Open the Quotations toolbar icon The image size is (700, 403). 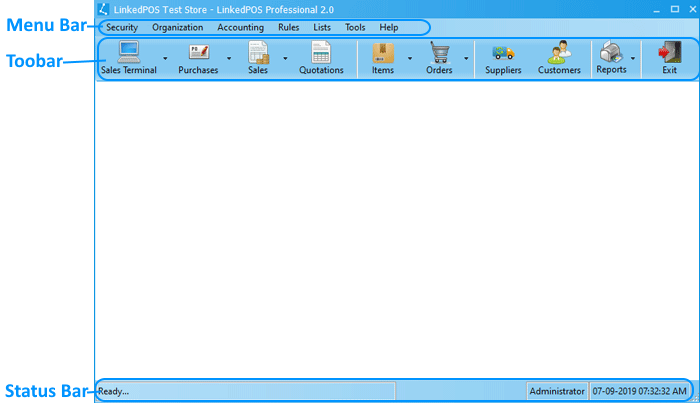pos(321,52)
